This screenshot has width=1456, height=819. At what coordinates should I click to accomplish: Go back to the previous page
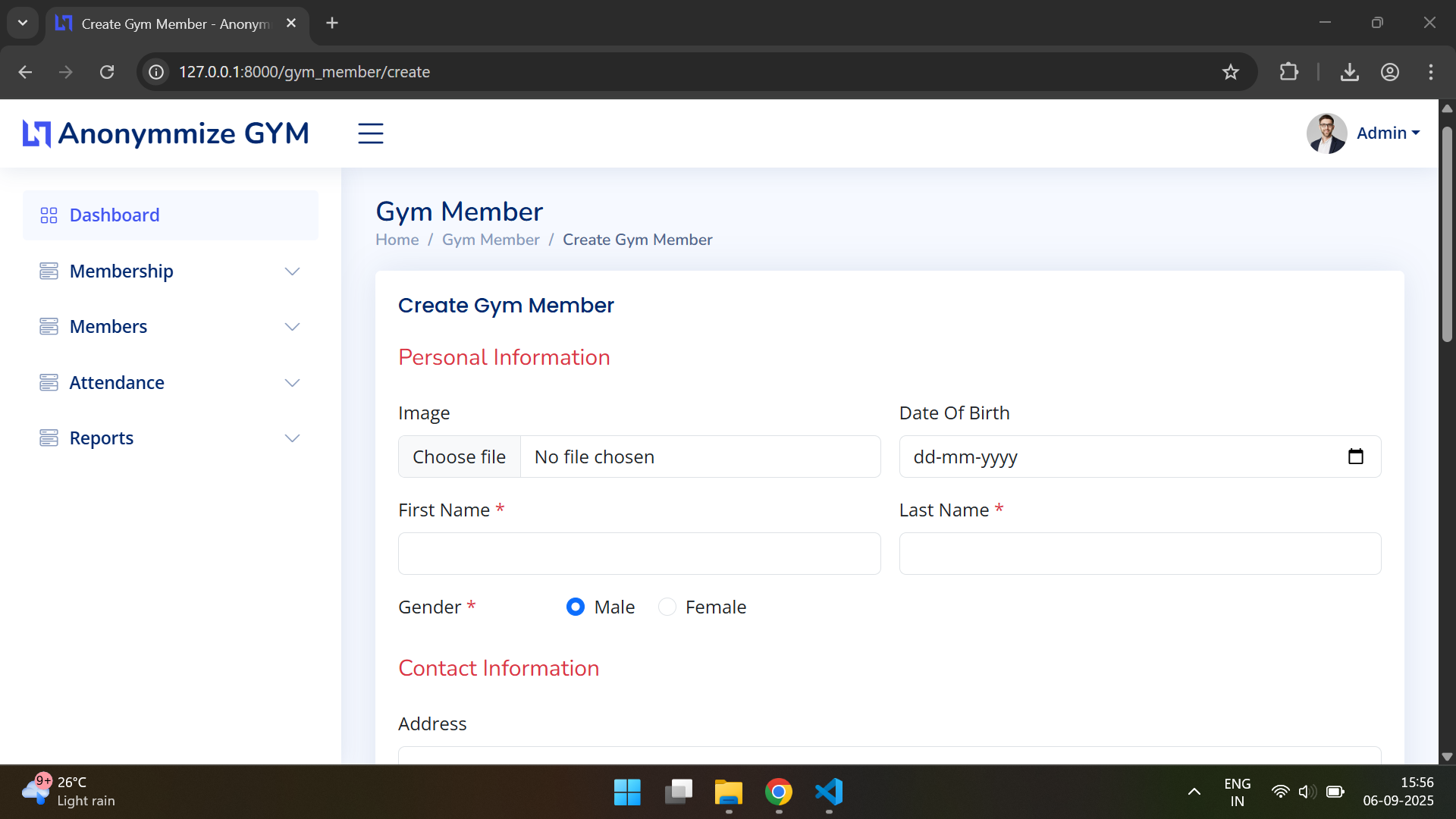click(25, 72)
